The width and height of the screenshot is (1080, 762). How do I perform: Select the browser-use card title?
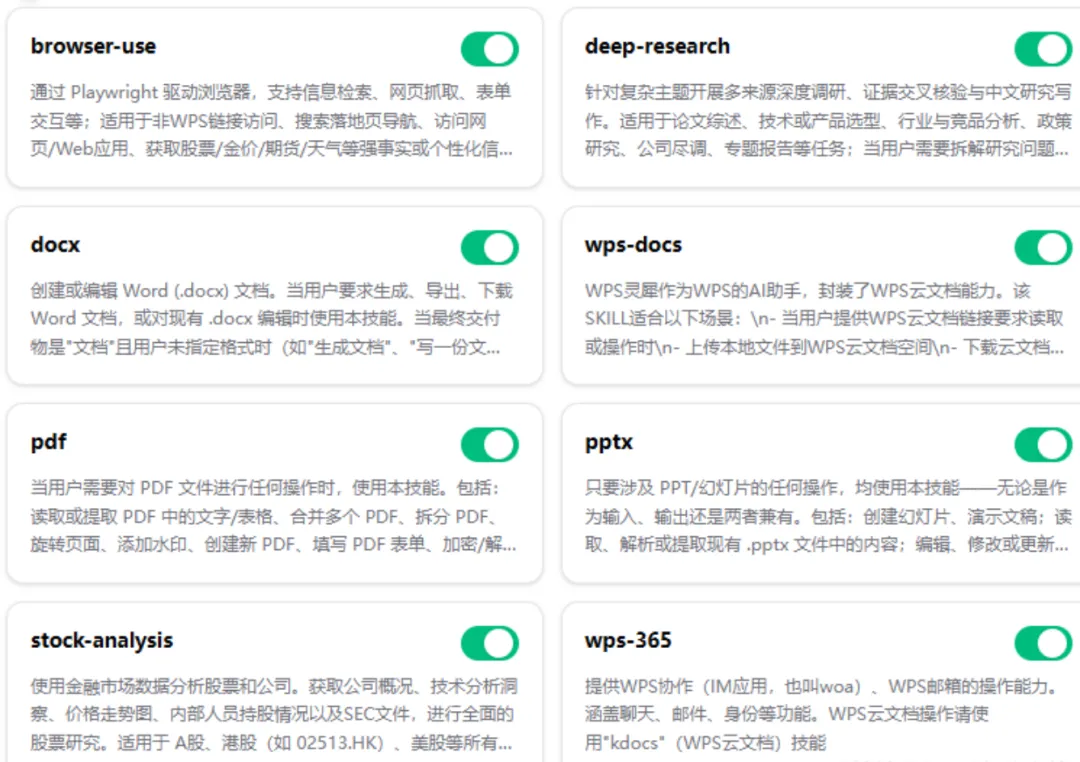tap(93, 46)
